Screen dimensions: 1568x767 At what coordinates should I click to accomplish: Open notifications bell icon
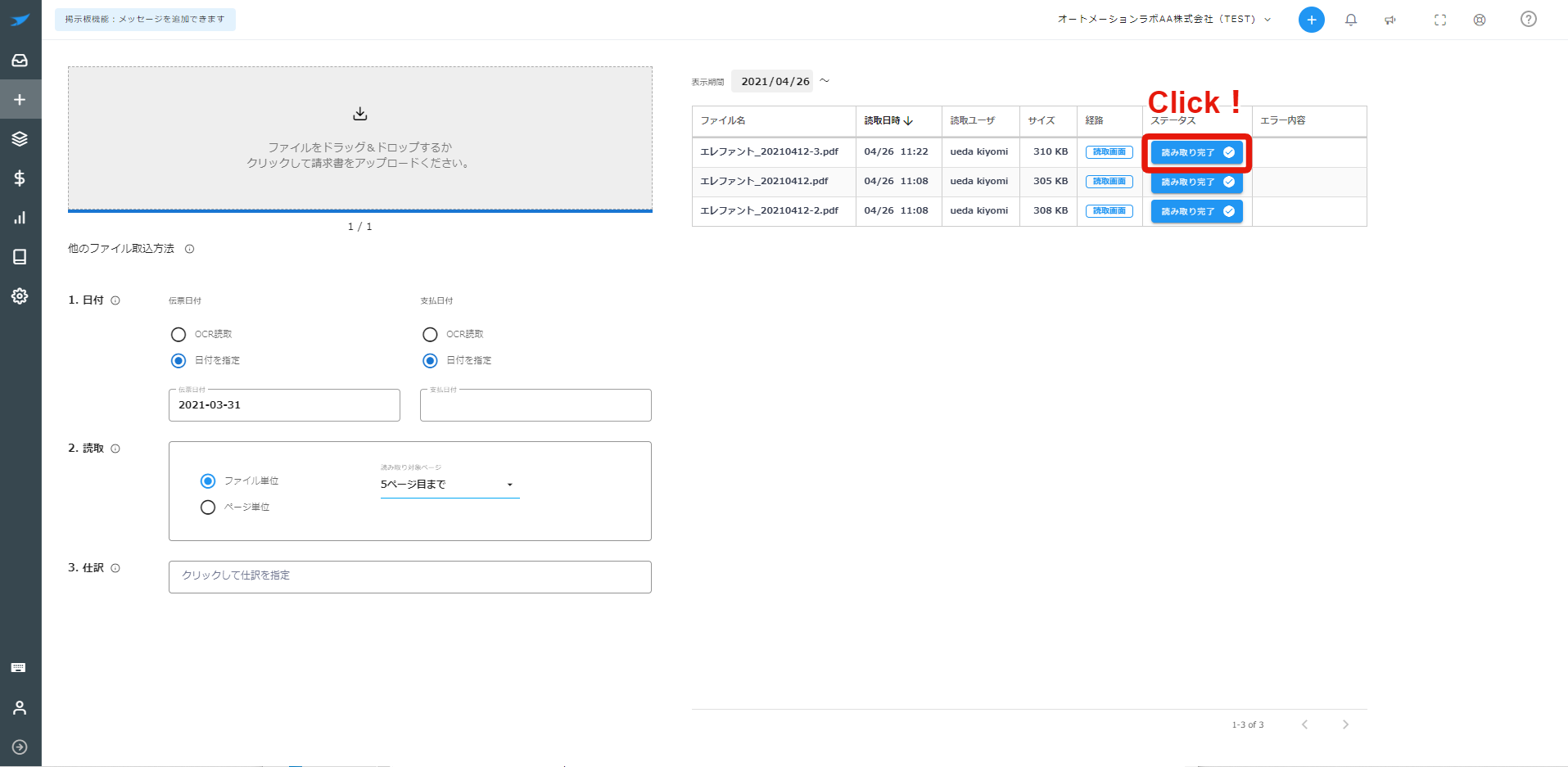coord(1351,20)
